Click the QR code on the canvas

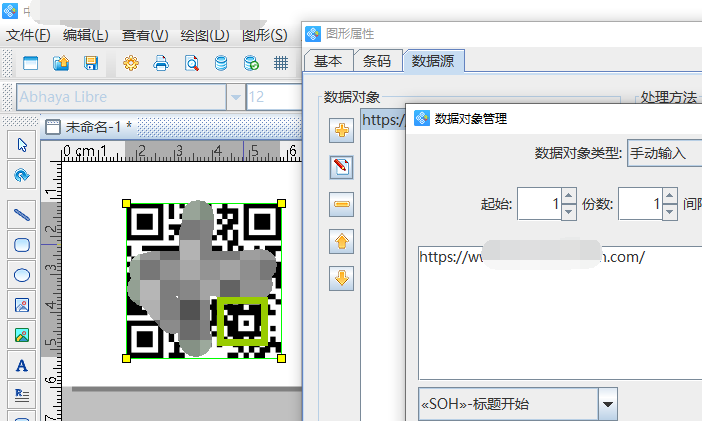pos(204,281)
